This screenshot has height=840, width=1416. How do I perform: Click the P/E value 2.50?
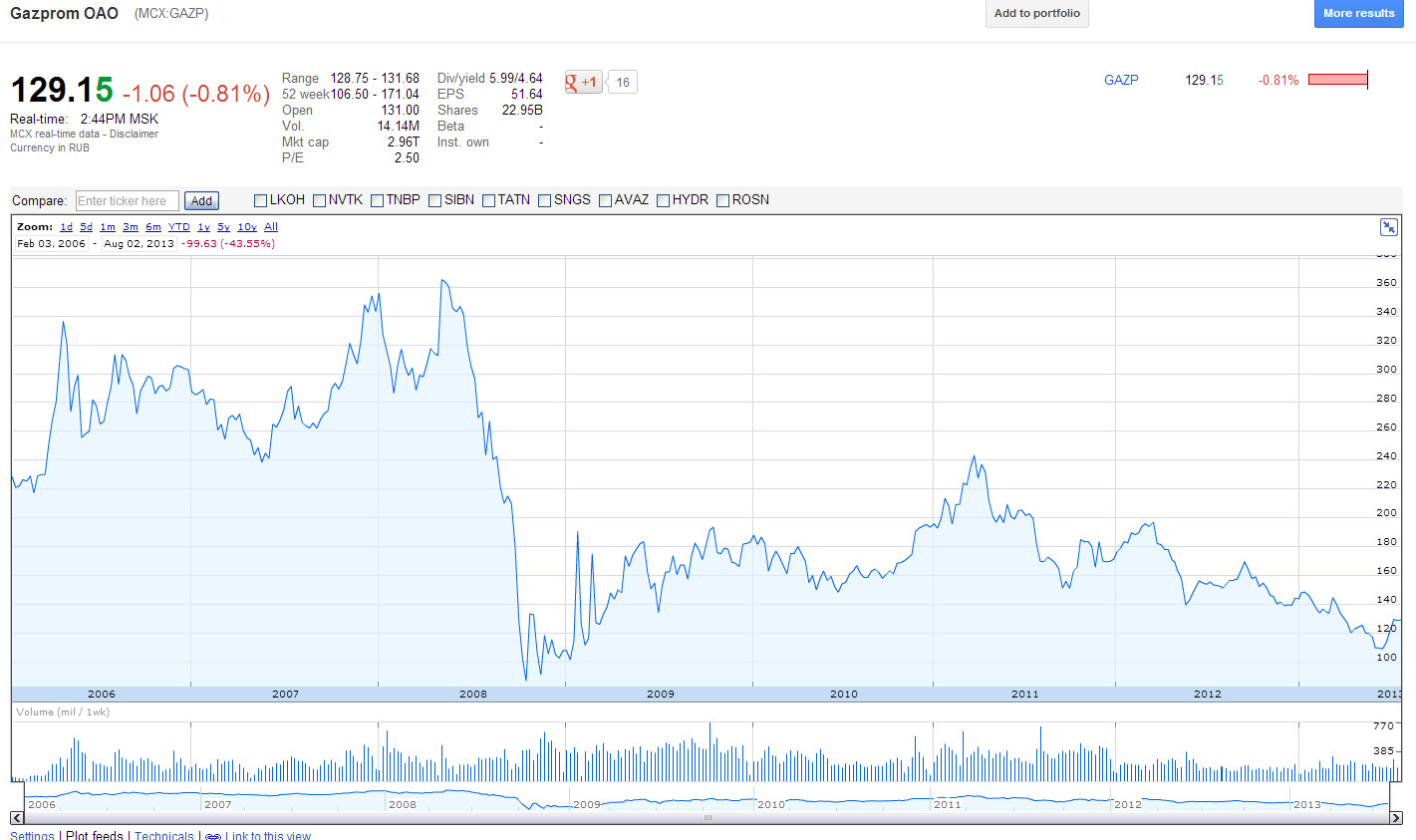[x=407, y=158]
